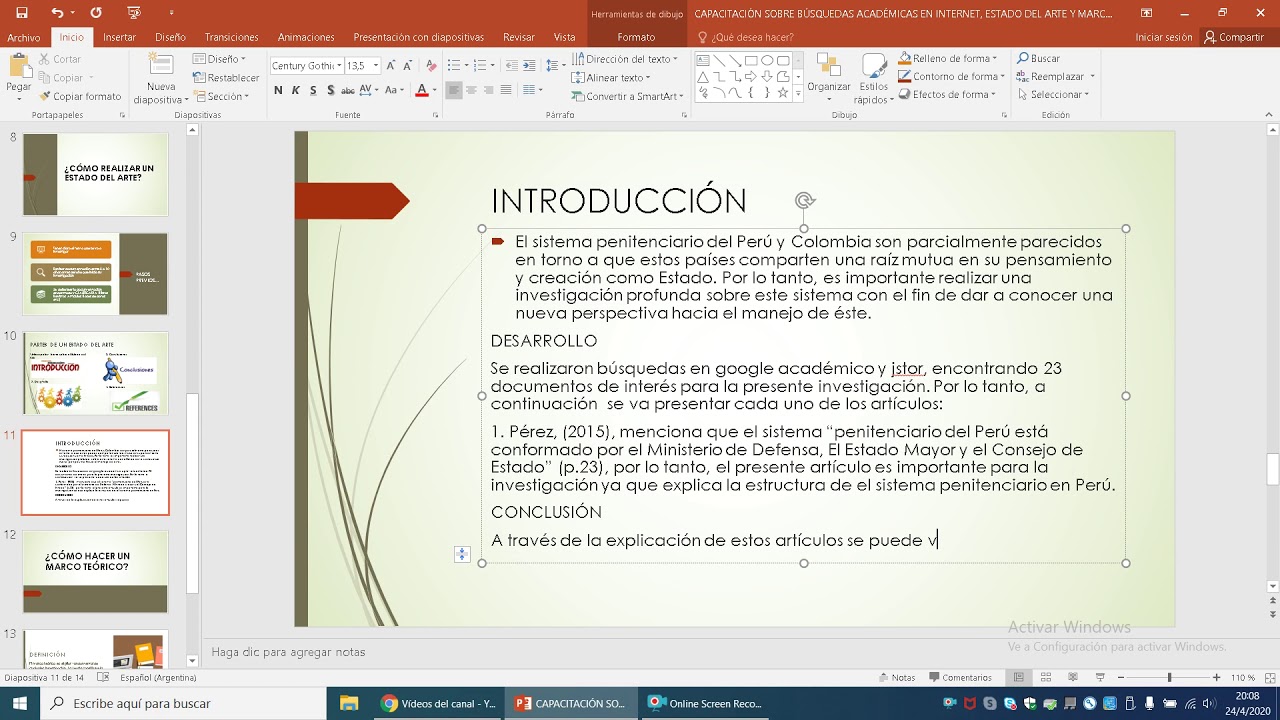Increase list indent level icon

click(528, 65)
